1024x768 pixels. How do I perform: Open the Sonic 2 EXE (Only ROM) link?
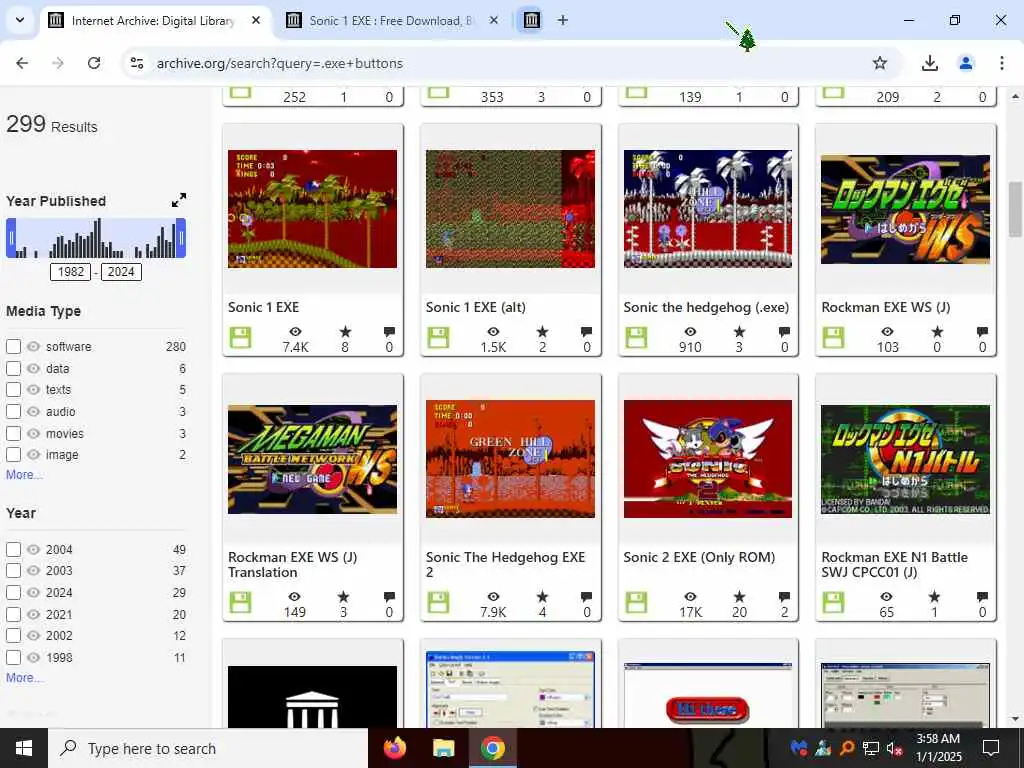coord(699,557)
